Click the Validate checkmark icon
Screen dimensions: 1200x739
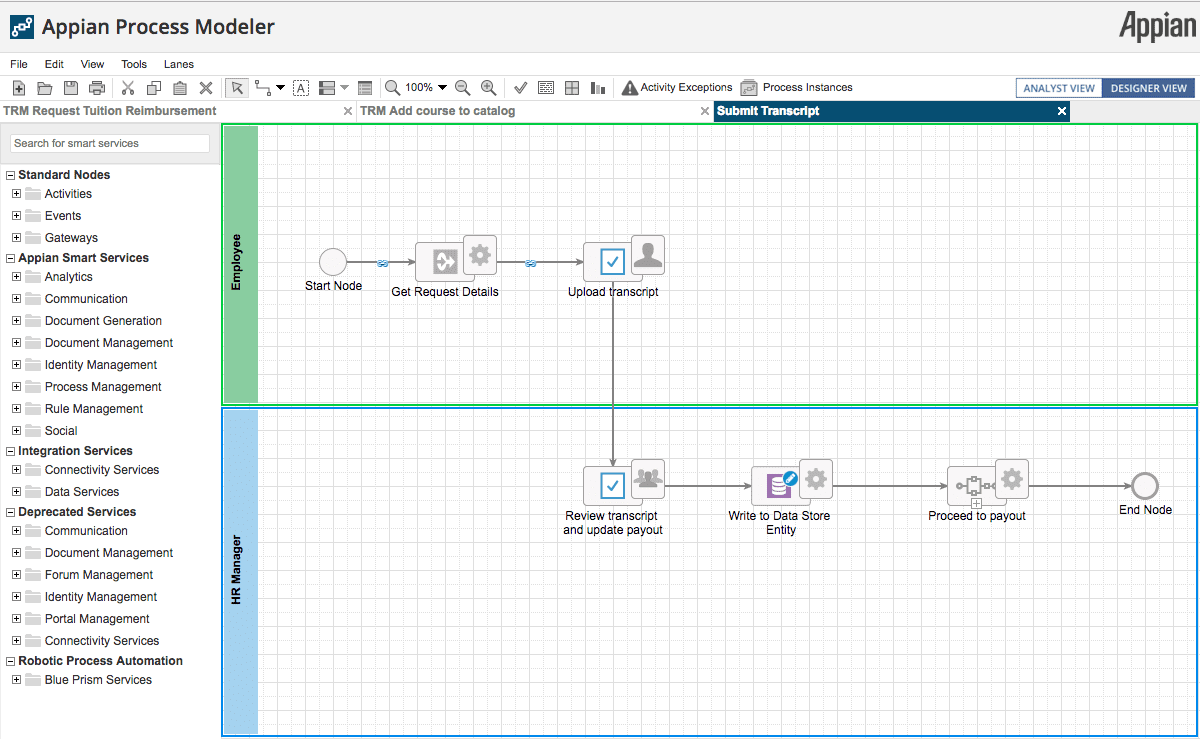point(520,88)
